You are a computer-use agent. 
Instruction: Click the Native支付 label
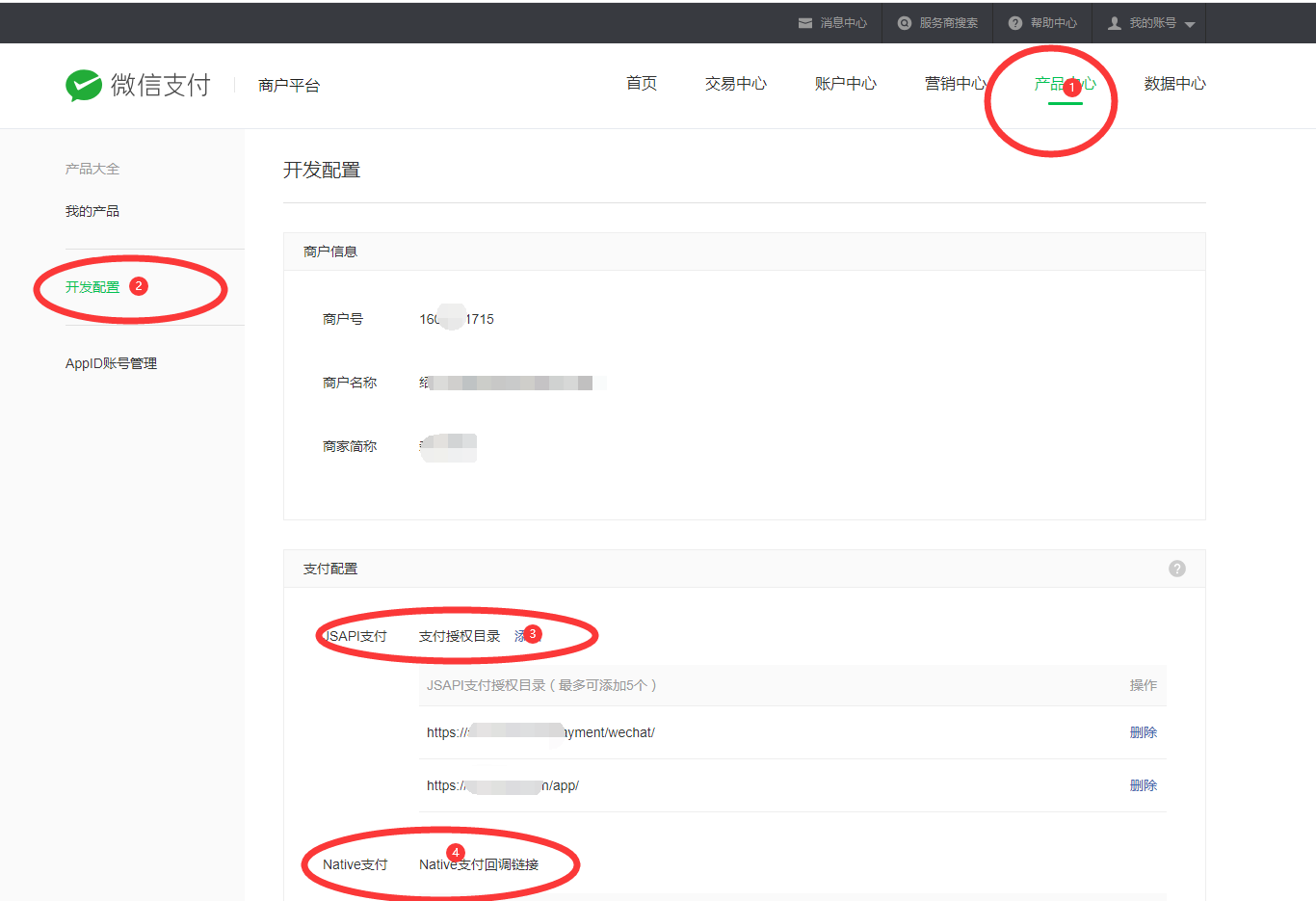[x=355, y=864]
